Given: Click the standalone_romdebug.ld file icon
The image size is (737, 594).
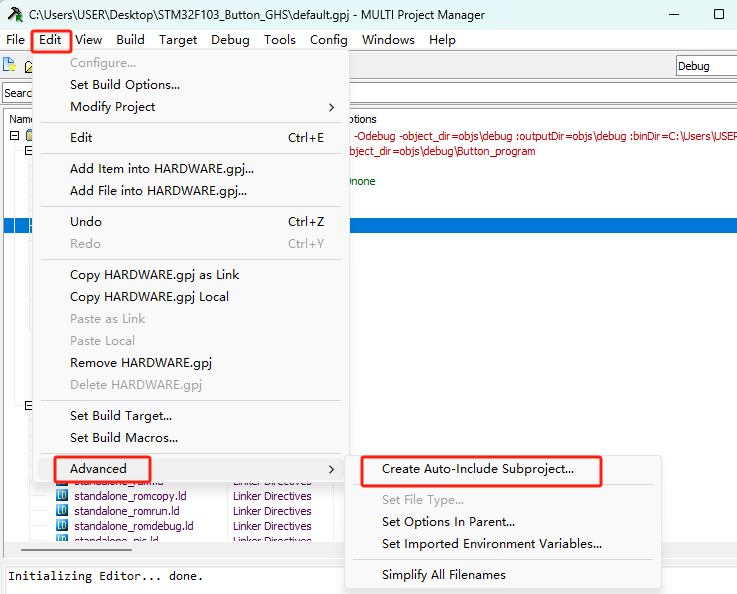Looking at the screenshot, I should point(62,526).
